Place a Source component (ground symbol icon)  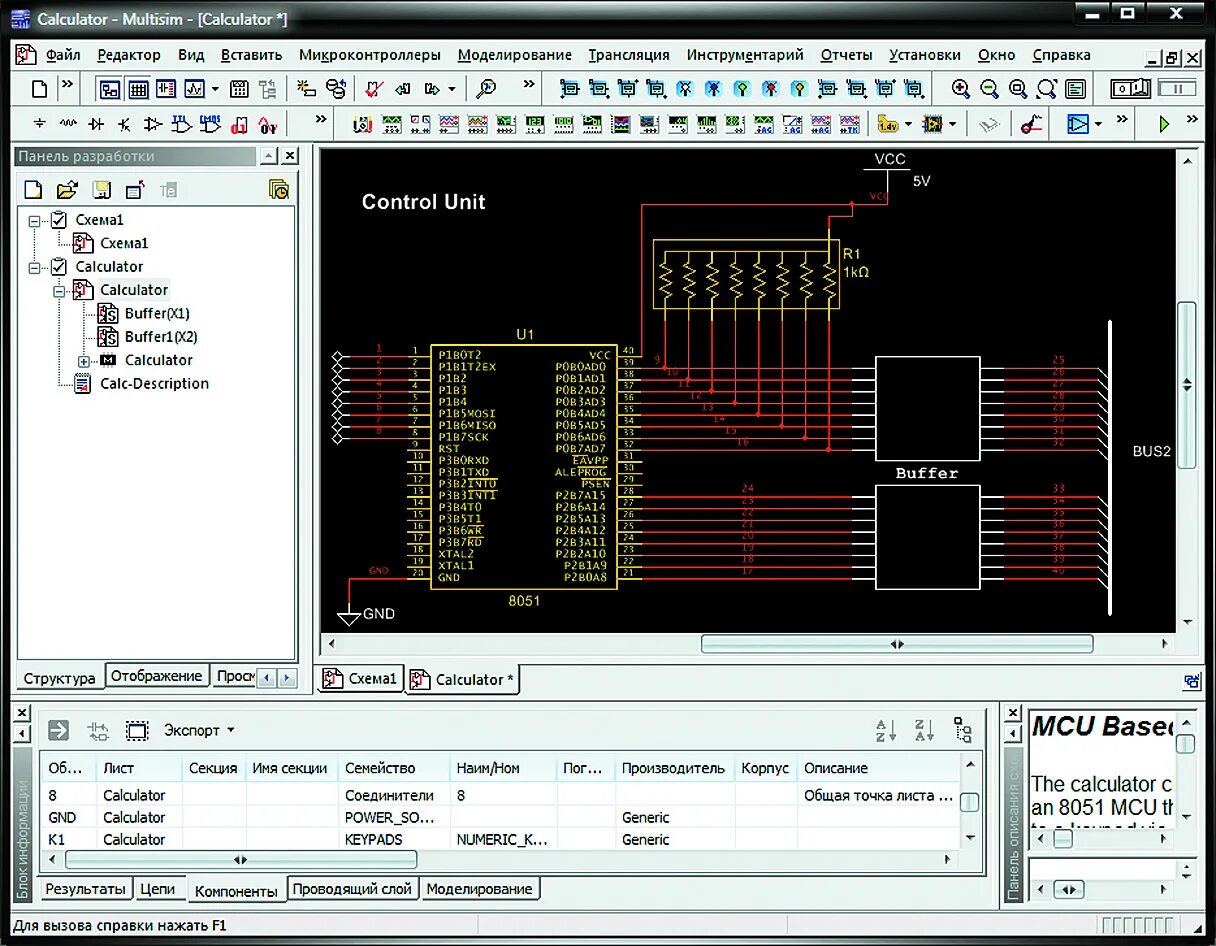[39, 124]
